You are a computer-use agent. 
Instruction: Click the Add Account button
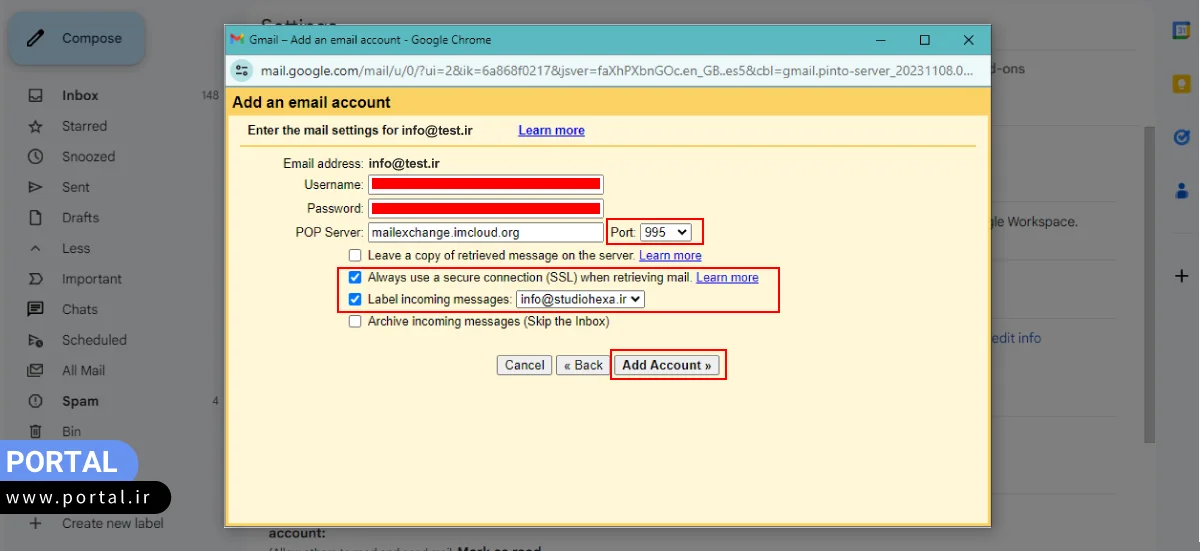pyautogui.click(x=666, y=365)
